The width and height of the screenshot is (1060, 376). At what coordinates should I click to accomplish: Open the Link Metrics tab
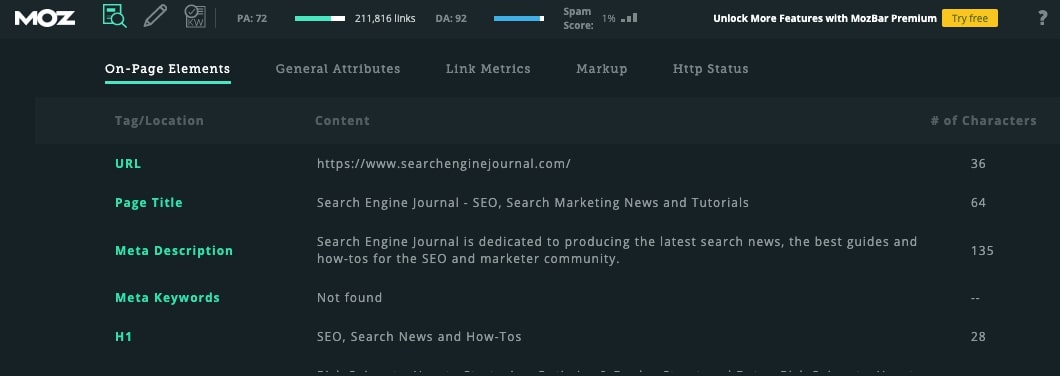click(x=488, y=69)
